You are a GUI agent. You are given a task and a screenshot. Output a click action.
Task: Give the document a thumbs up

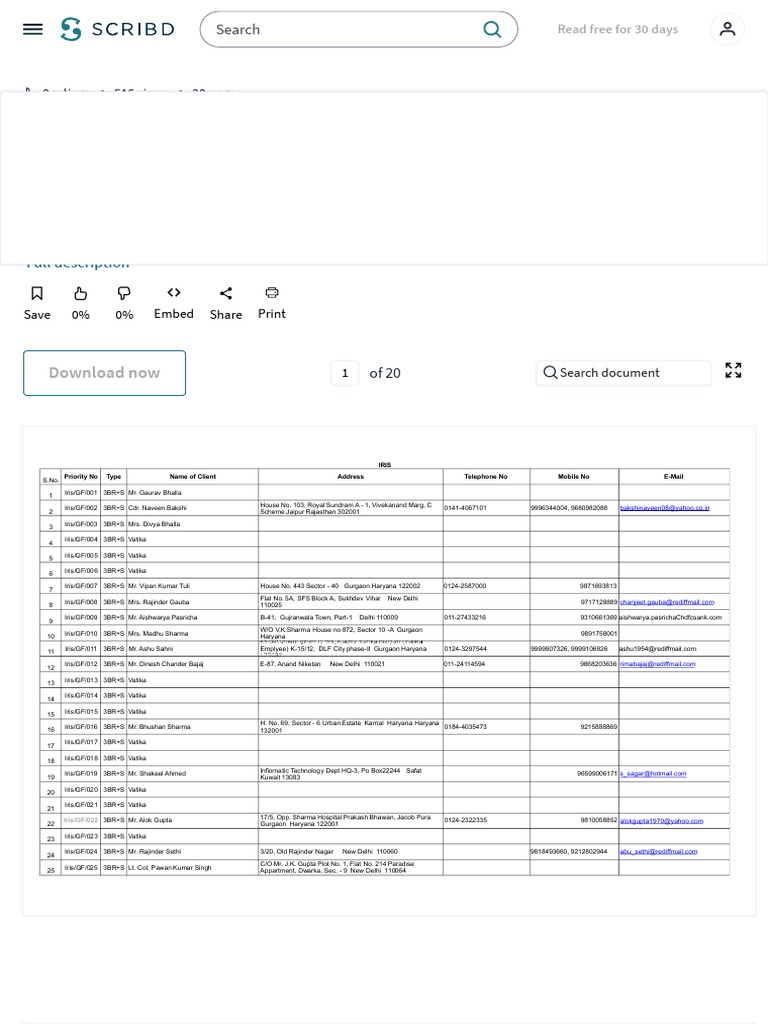pos(80,303)
